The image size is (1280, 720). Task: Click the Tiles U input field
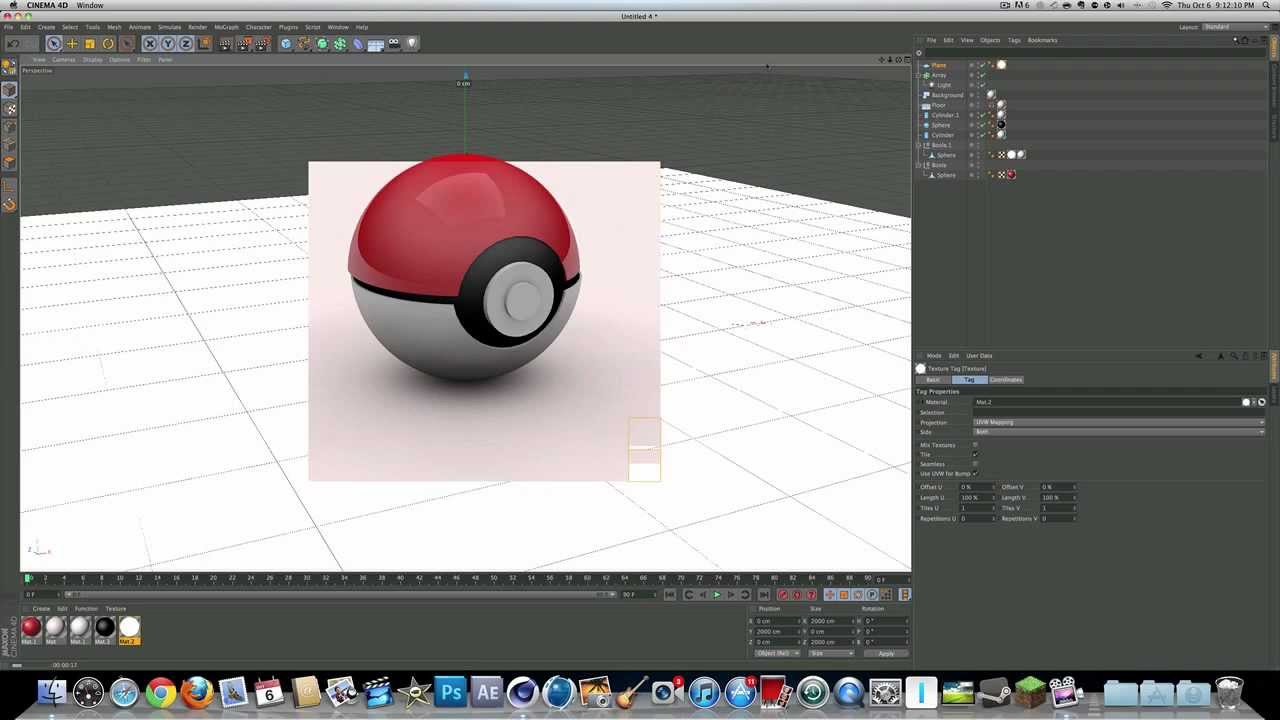pos(976,508)
